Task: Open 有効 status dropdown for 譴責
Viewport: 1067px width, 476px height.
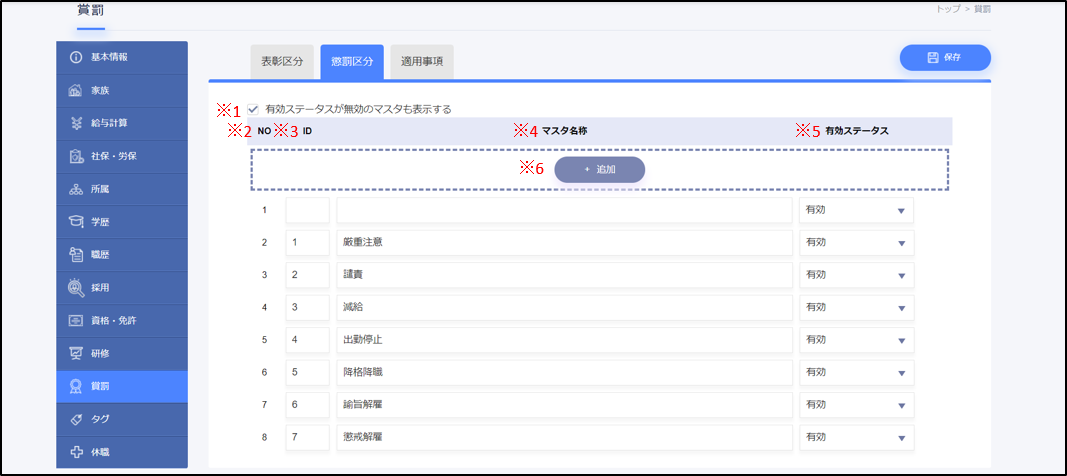Action: click(856, 275)
